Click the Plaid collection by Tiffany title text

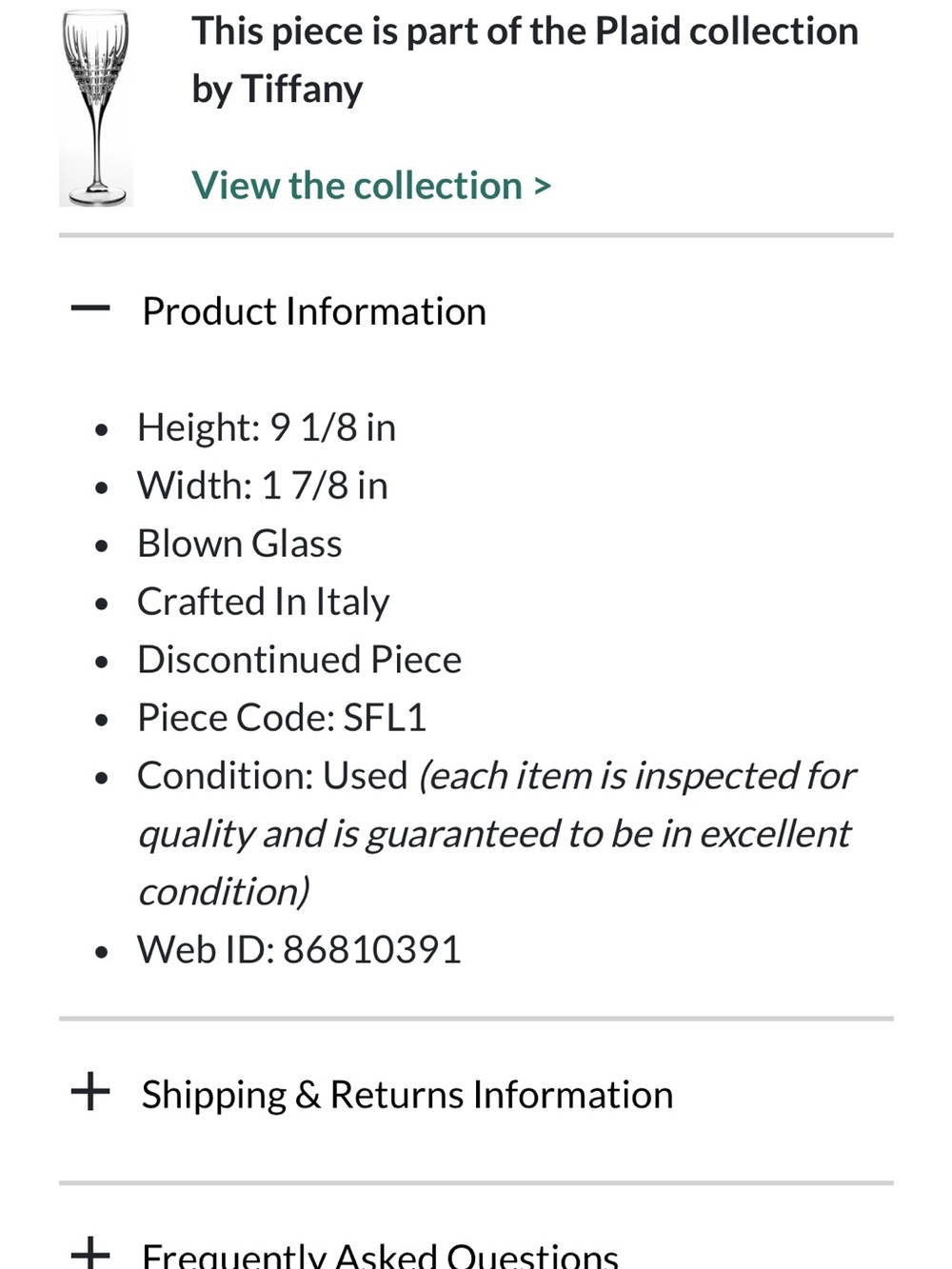[525, 60]
